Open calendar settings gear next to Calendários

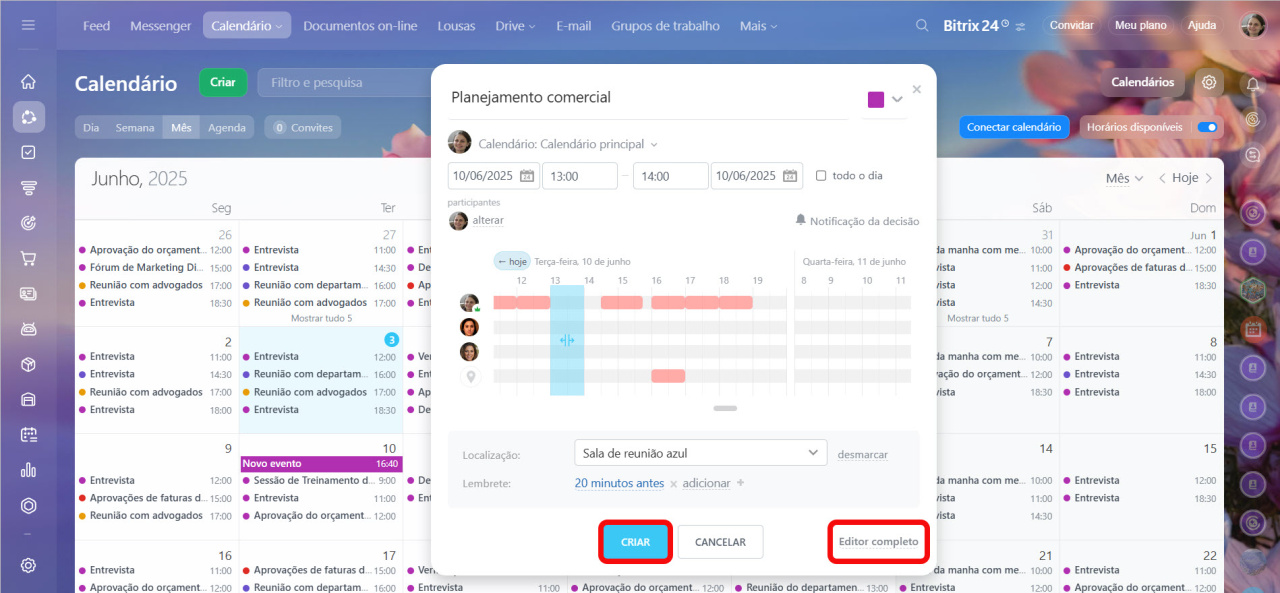(x=1209, y=82)
